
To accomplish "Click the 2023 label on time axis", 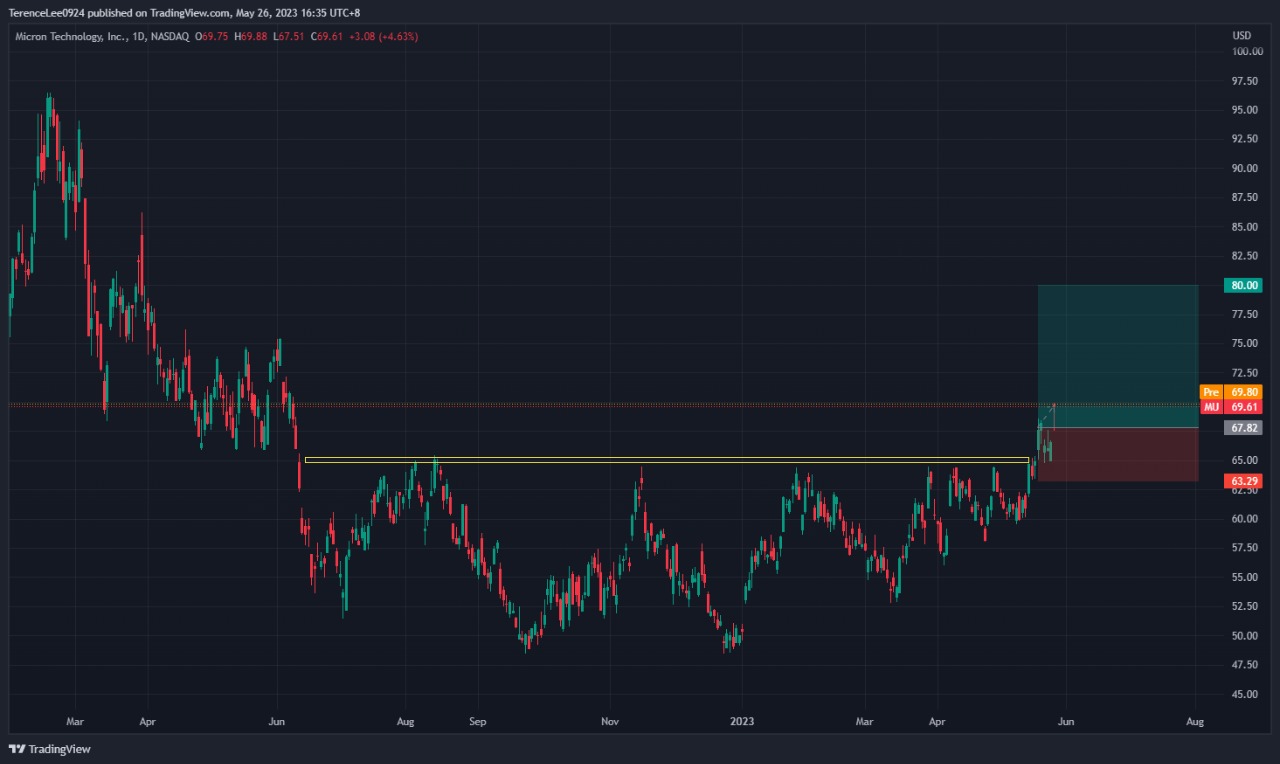I will [x=742, y=720].
